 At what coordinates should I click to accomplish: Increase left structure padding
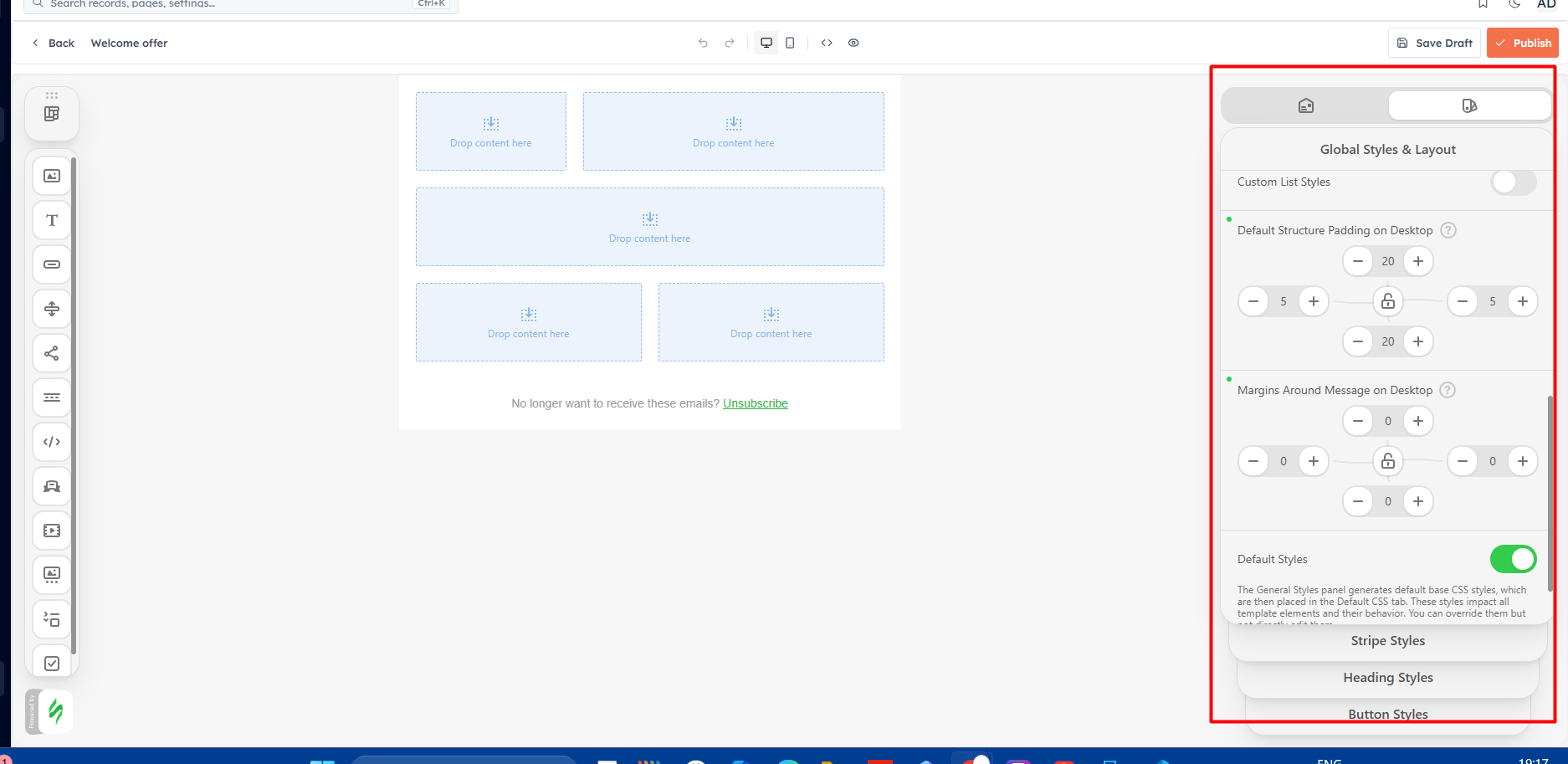1314,301
